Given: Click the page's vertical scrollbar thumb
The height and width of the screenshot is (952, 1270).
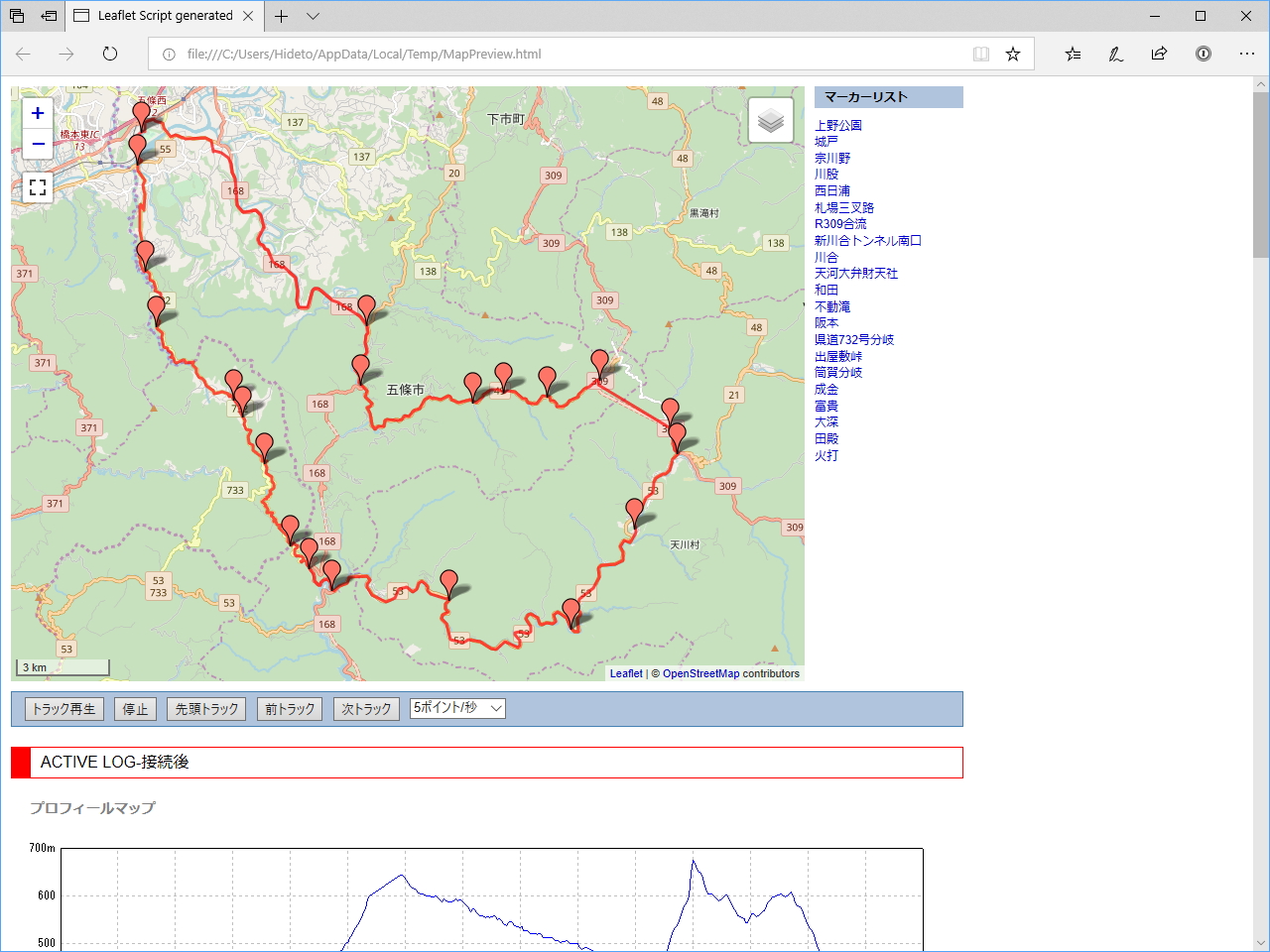Looking at the screenshot, I should [x=1261, y=175].
